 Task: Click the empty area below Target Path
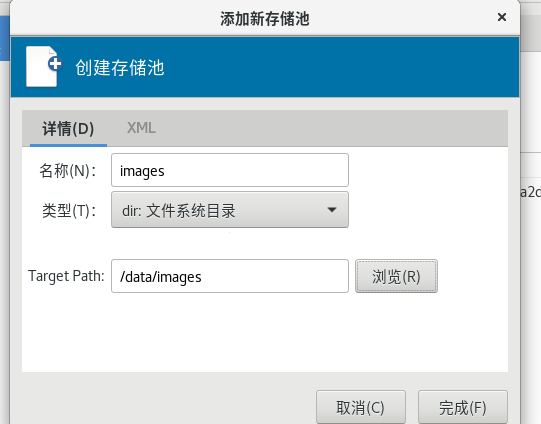[x=265, y=331]
